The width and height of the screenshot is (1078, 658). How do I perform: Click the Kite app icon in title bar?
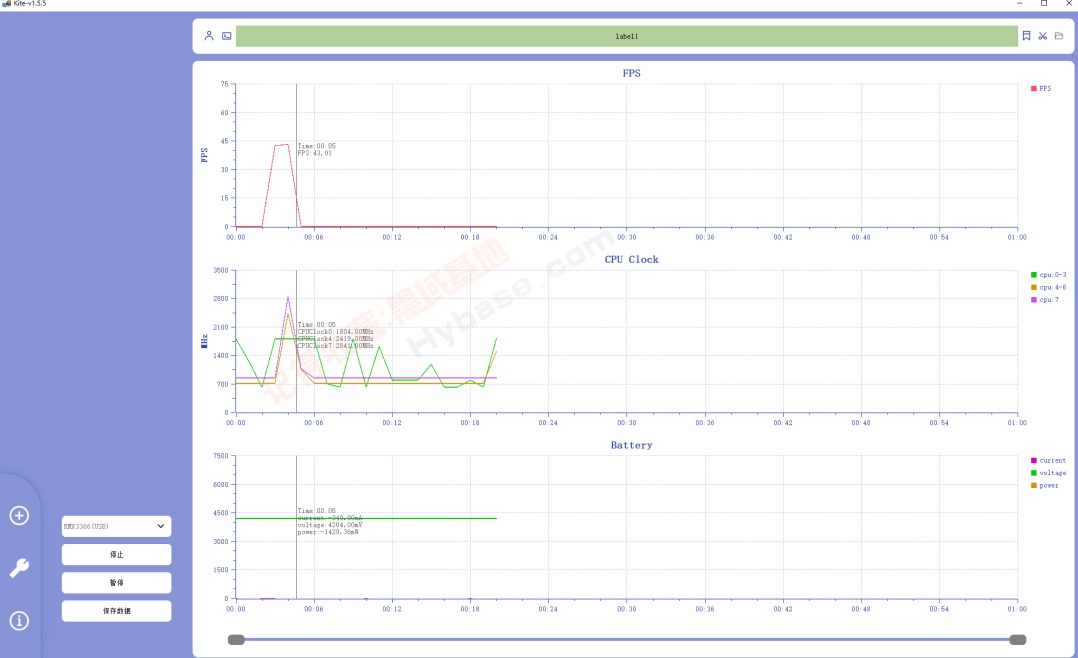tap(6, 3)
